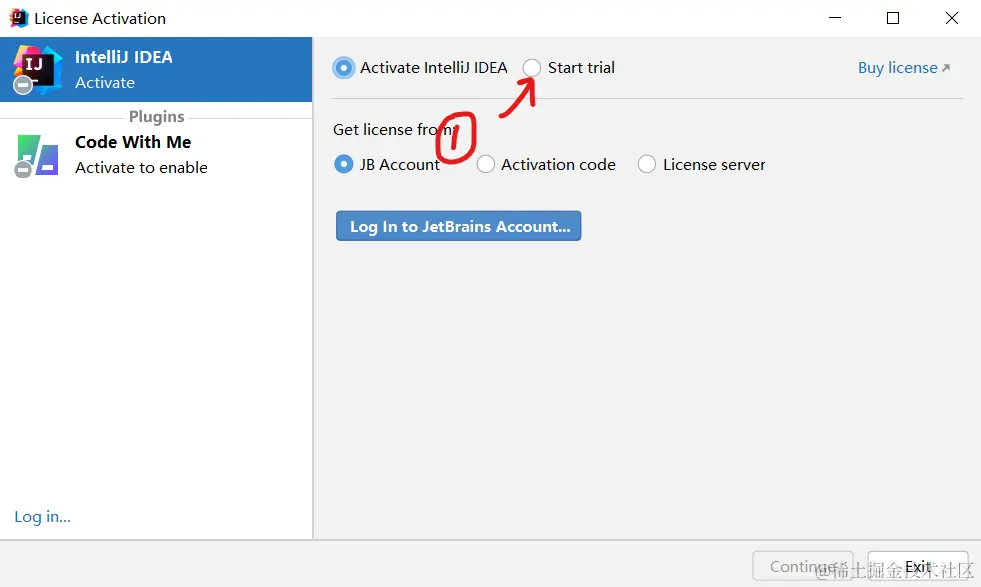Select the Code With Me plugin icon
This screenshot has width=981, height=587.
[x=37, y=155]
